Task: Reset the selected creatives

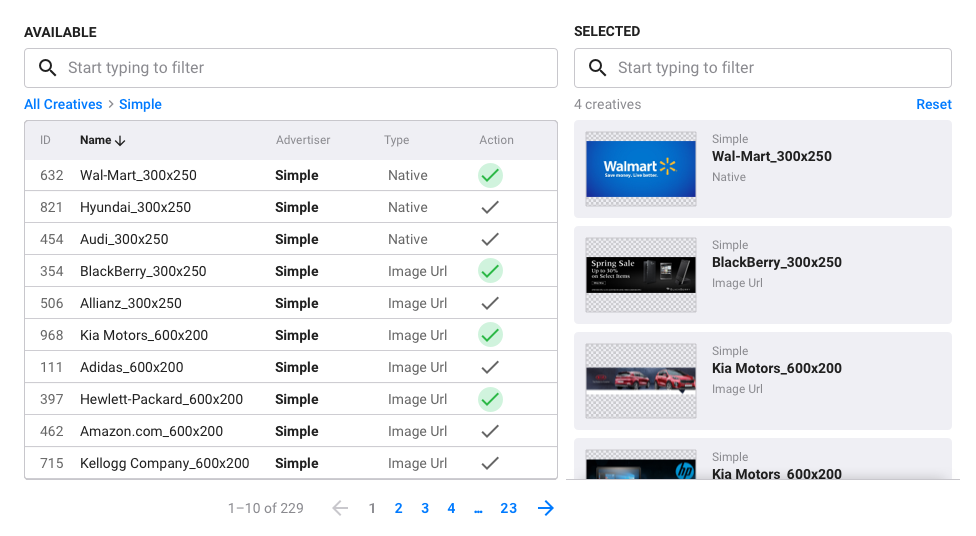Action: (934, 105)
